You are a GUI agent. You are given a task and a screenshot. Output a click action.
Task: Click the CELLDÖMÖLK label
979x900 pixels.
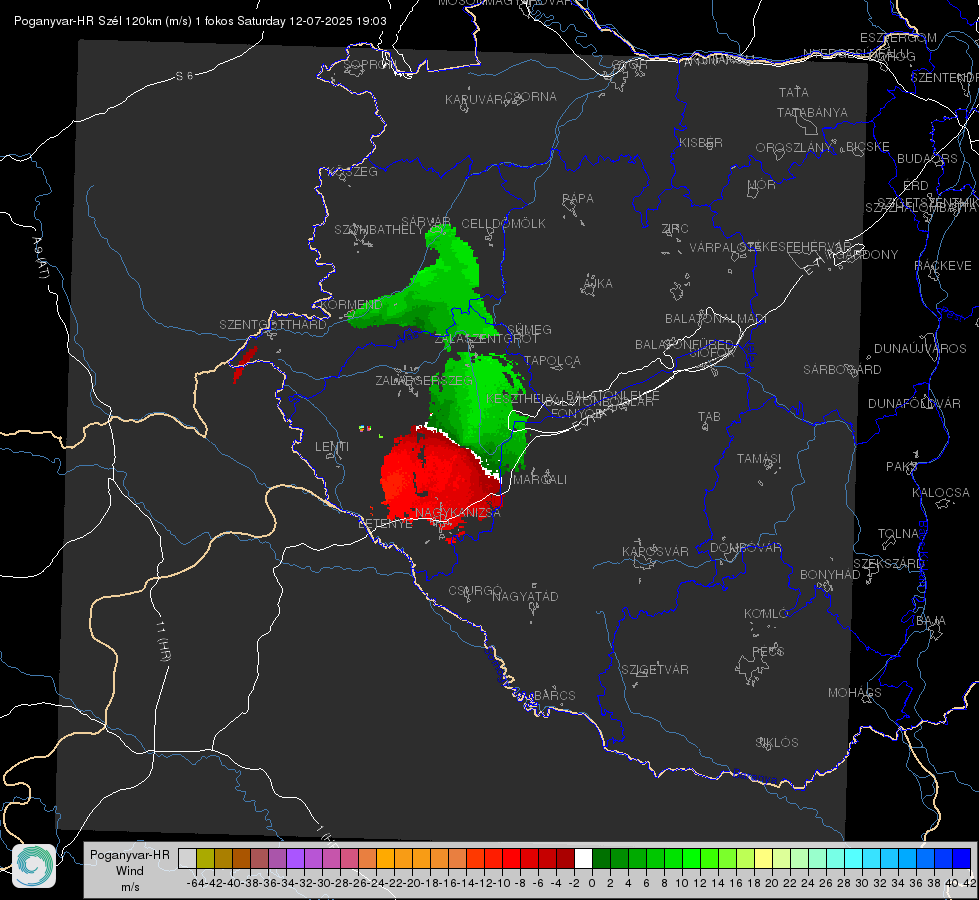tap(503, 224)
